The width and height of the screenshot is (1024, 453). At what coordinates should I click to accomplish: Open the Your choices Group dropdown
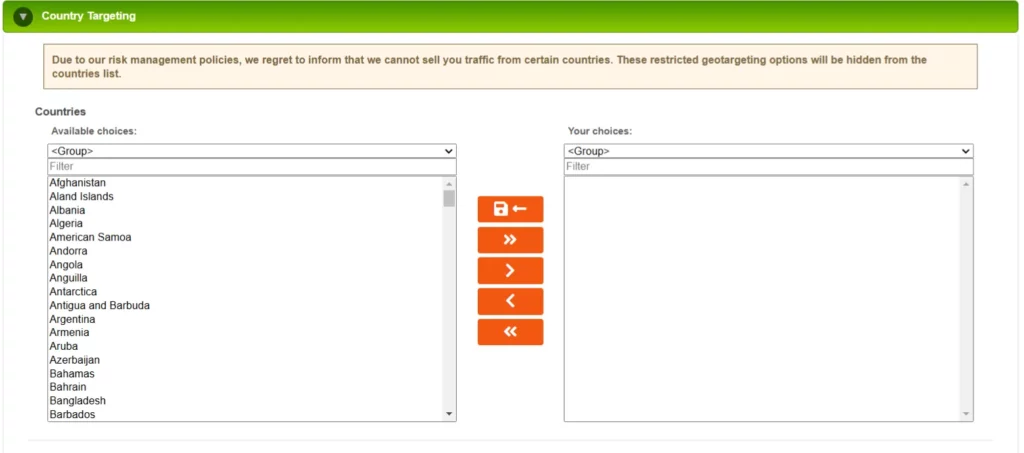pos(768,151)
